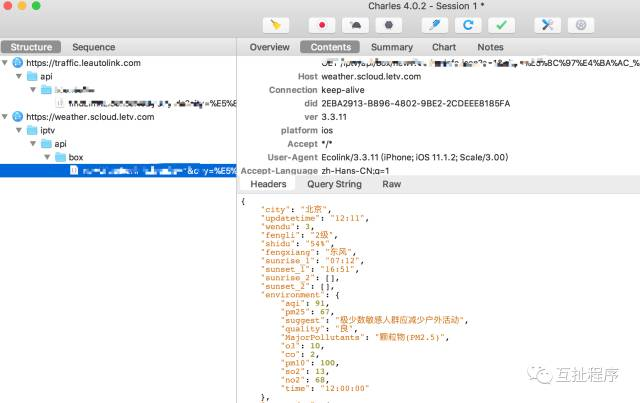Image resolution: width=640 pixels, height=403 pixels.
Task: Collapse the box folder triangle
Action: (47, 157)
